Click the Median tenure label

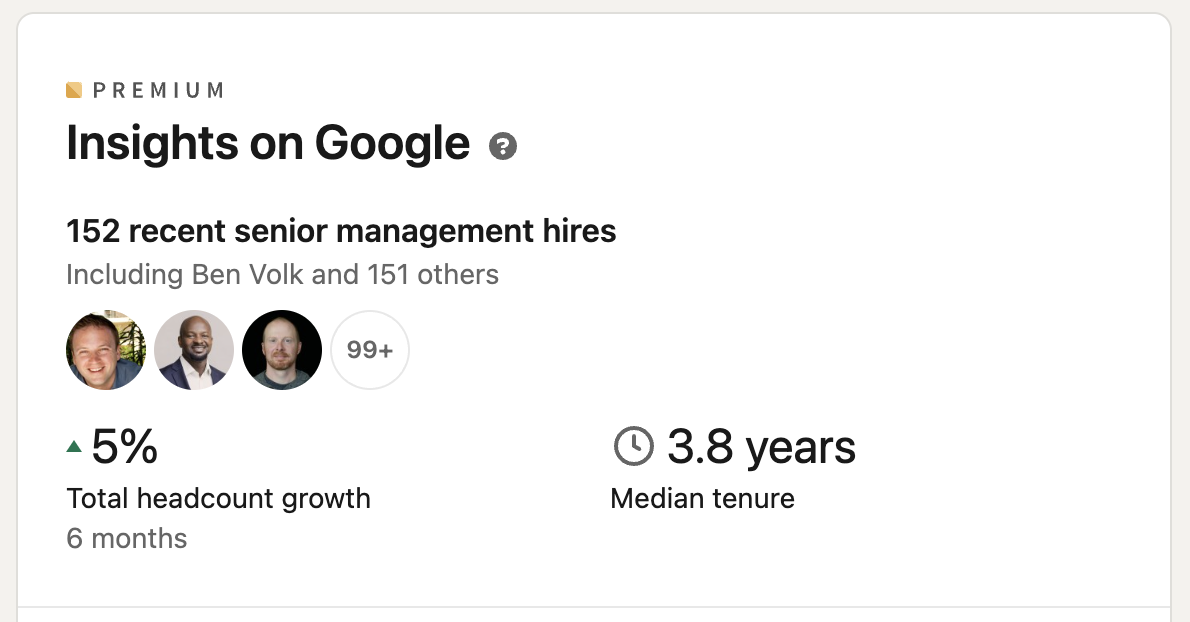(x=702, y=498)
